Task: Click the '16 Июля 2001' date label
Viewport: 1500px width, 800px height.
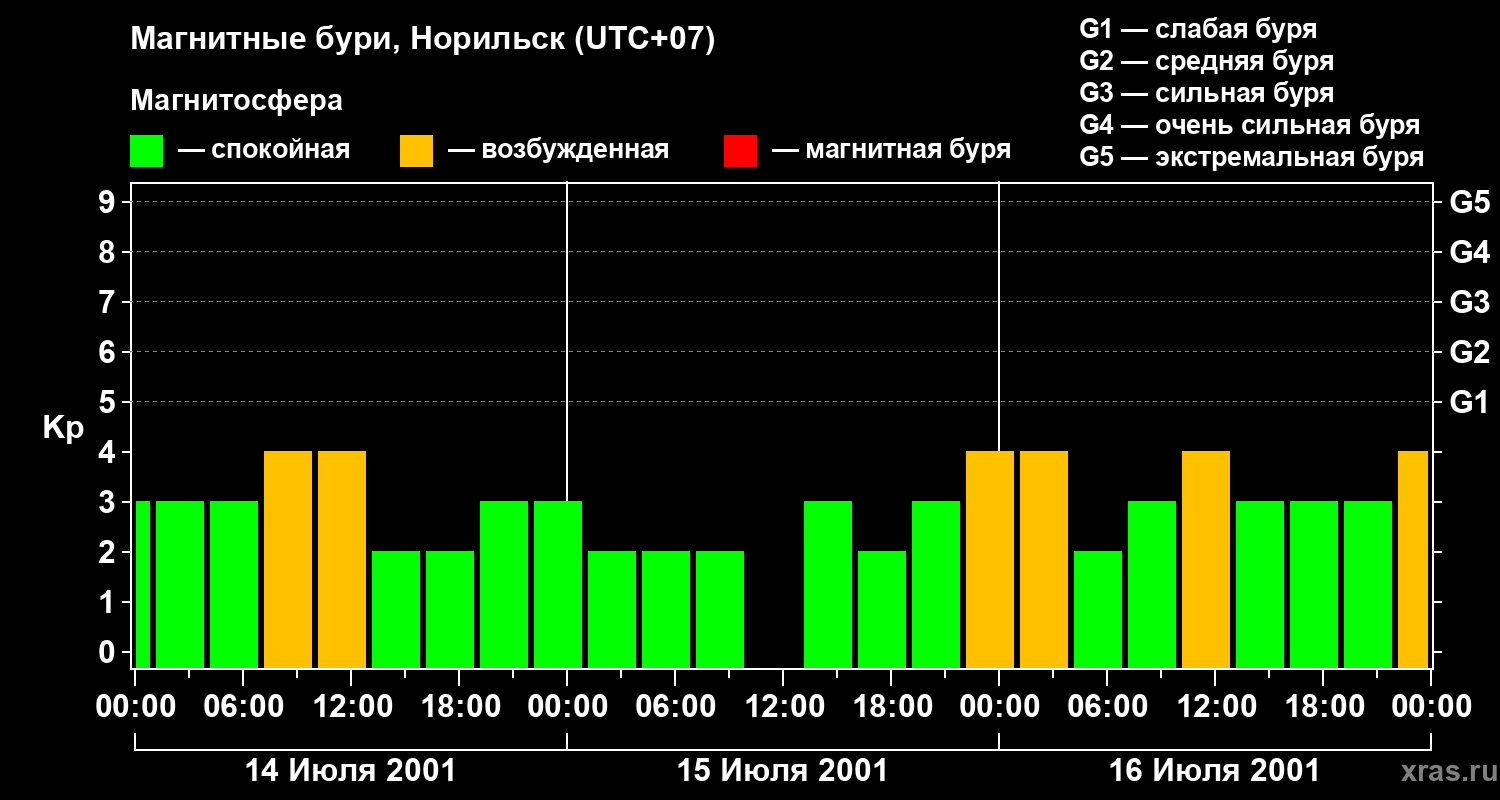Action: point(1215,771)
